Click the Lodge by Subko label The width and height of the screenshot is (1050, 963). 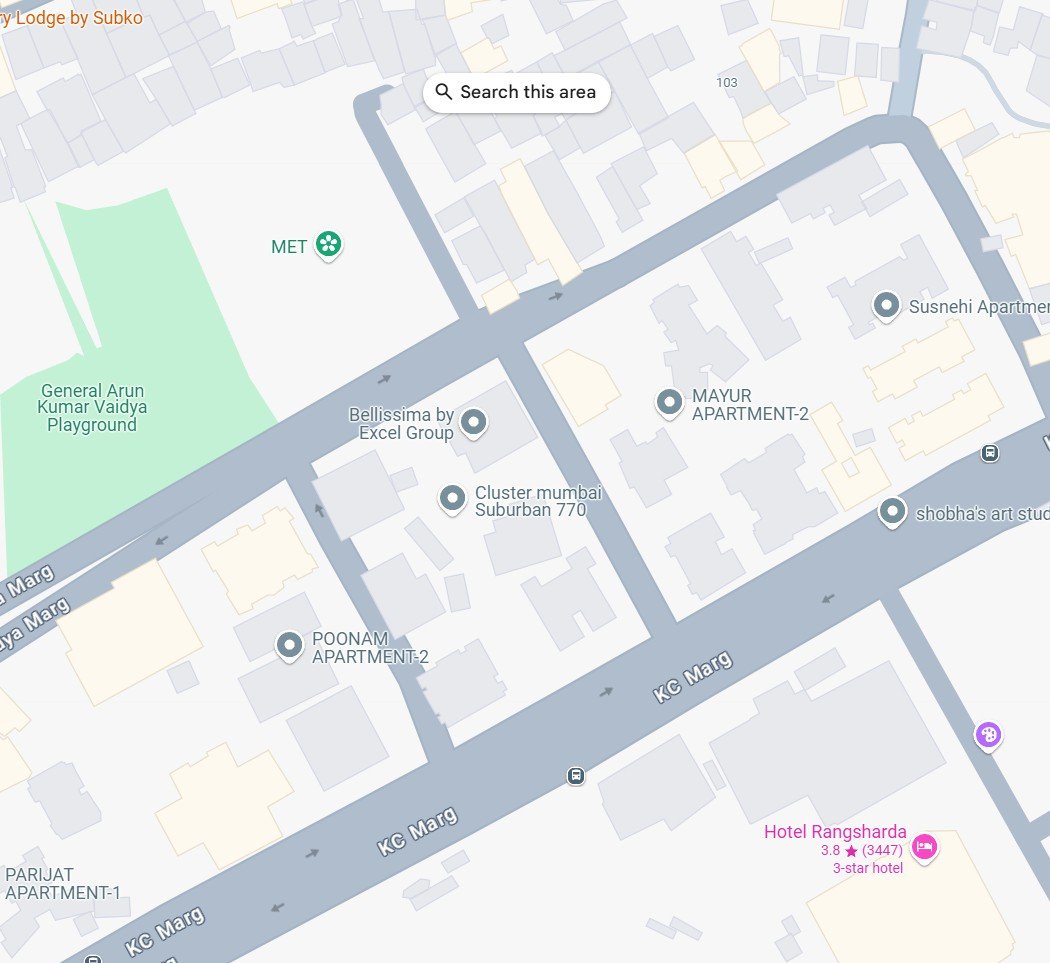[x=71, y=18]
